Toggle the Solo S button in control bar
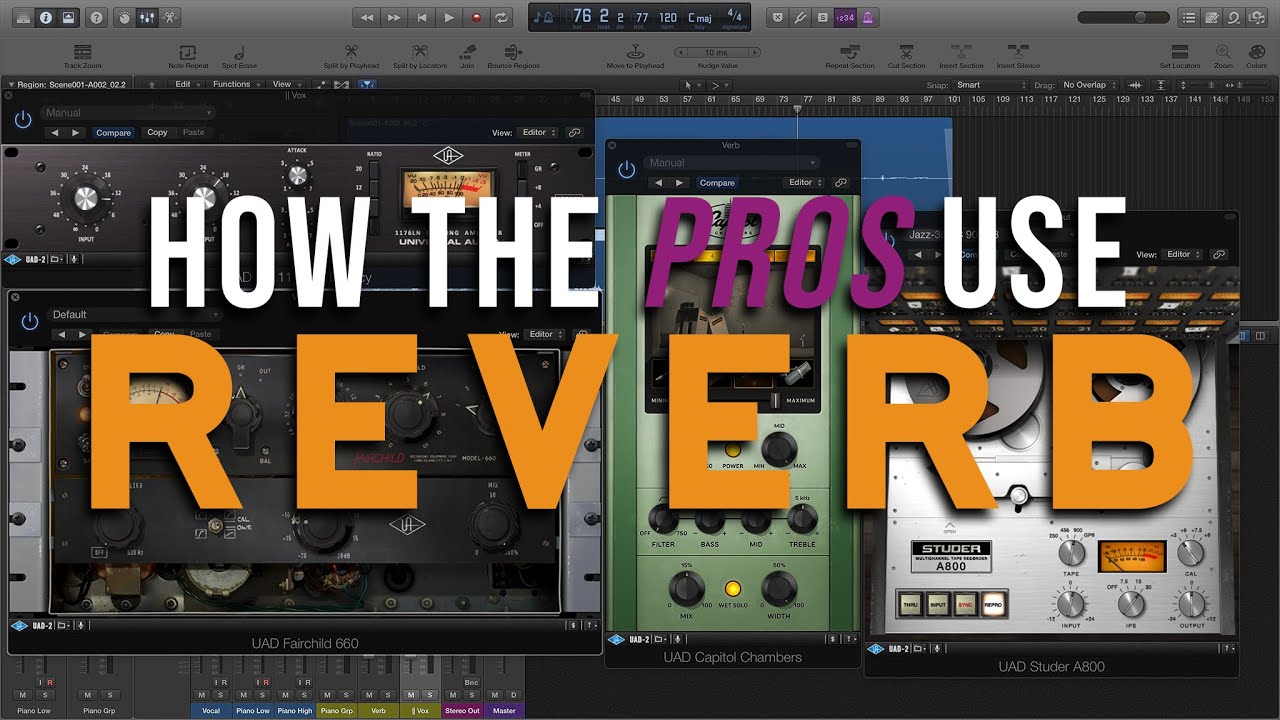This screenshot has height=720, width=1280. pos(822,17)
